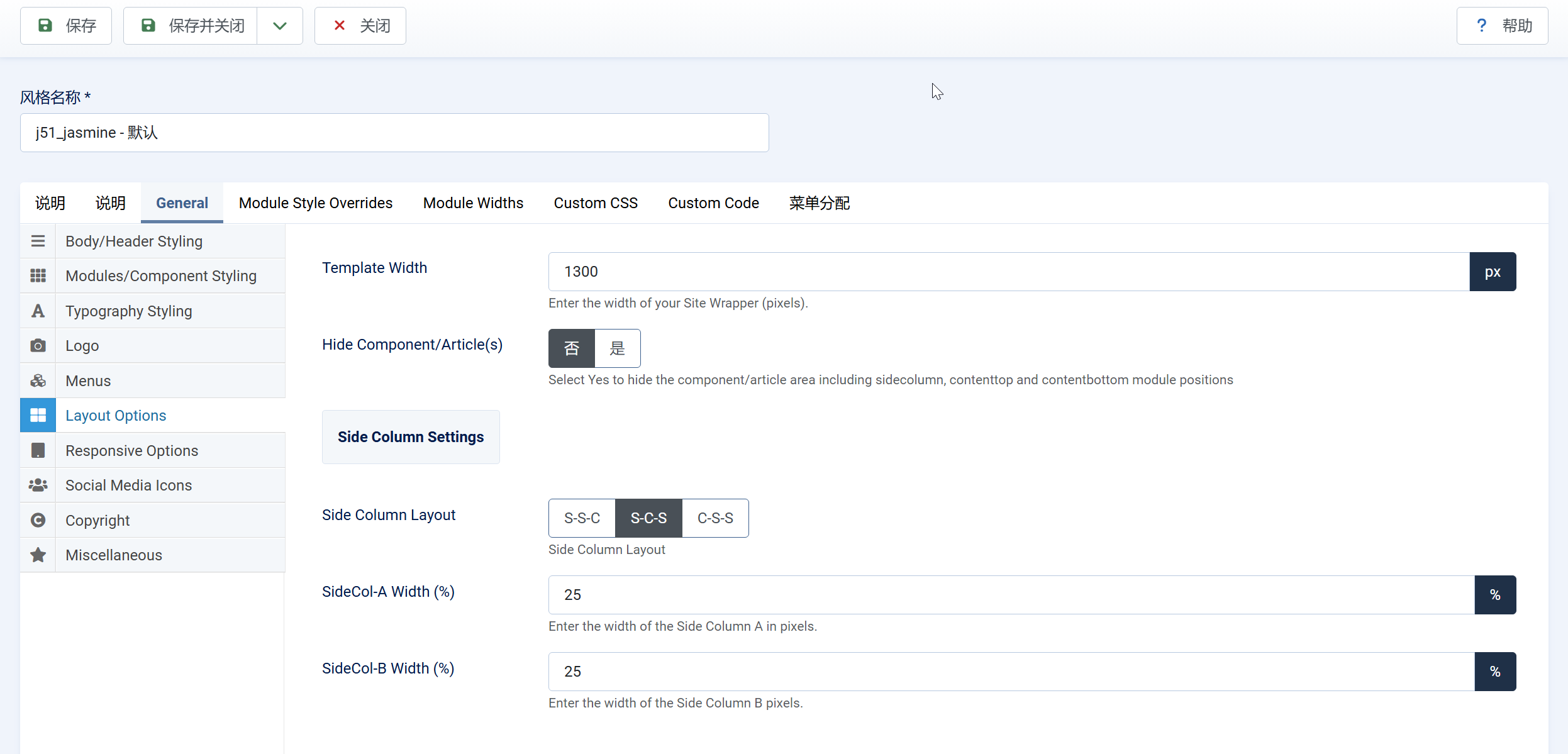Click the Typography Styling letter icon
This screenshot has width=1568, height=754.
38,311
